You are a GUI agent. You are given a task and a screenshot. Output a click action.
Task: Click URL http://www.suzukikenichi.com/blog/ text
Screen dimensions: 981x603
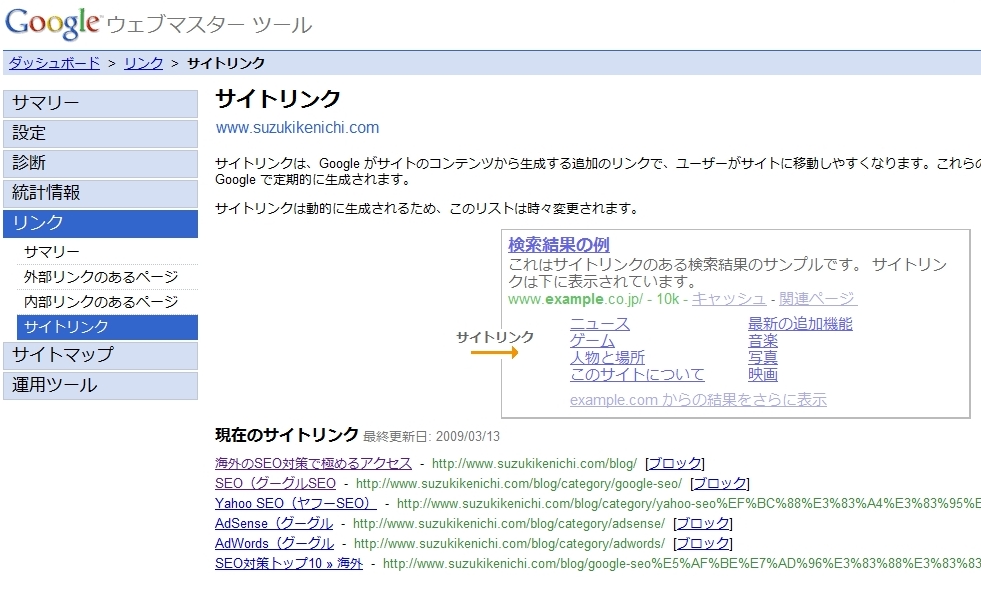click(534, 464)
